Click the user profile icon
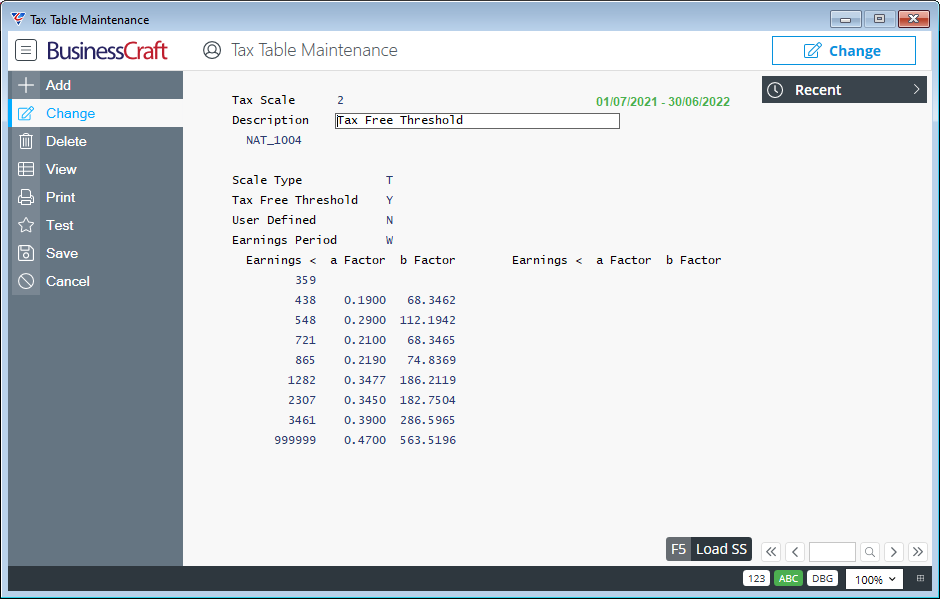 click(212, 50)
